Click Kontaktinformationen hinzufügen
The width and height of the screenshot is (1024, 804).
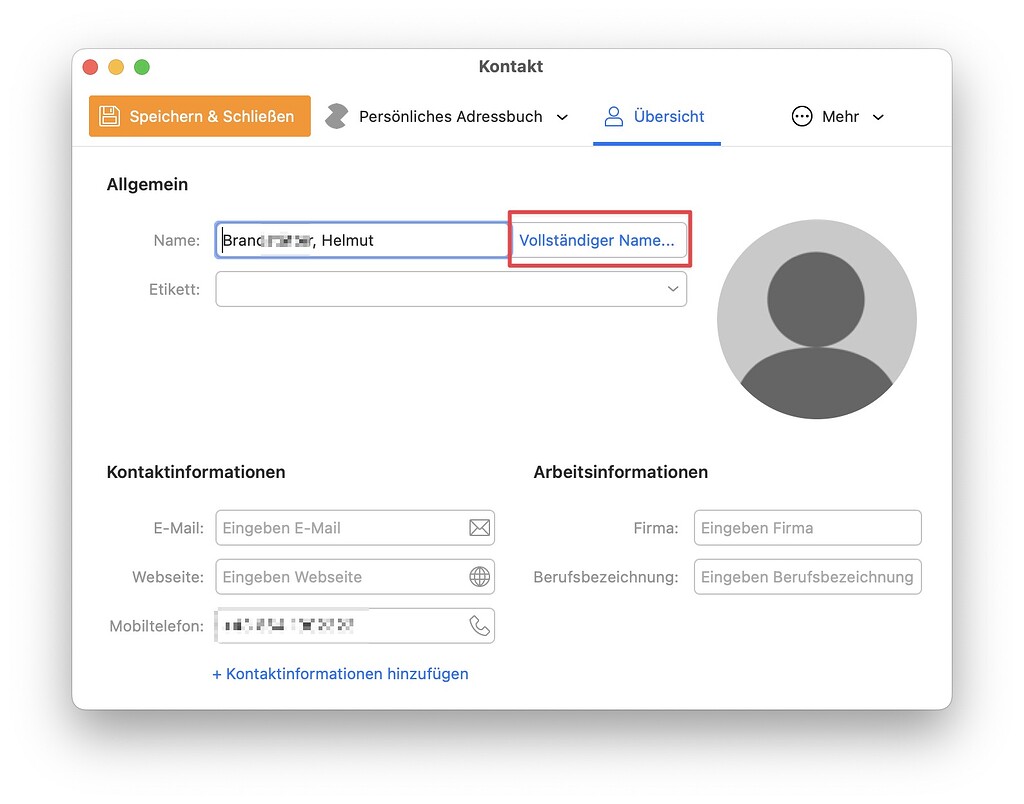(x=341, y=674)
